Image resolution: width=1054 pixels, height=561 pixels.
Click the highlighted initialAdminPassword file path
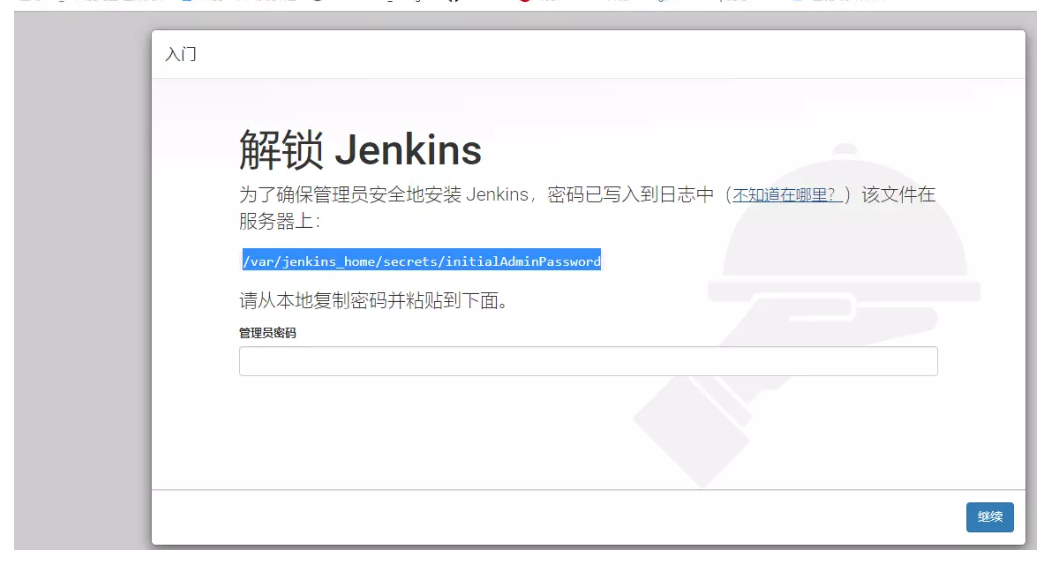(x=421, y=261)
